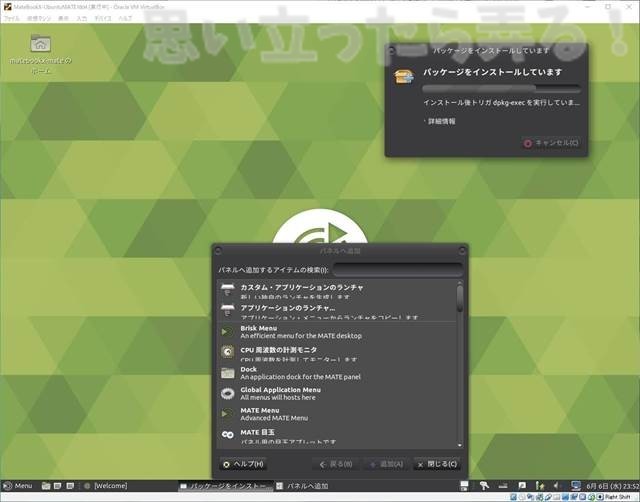Click キャンセル(C) in the install dialog
The image size is (640, 502).
coord(551,143)
